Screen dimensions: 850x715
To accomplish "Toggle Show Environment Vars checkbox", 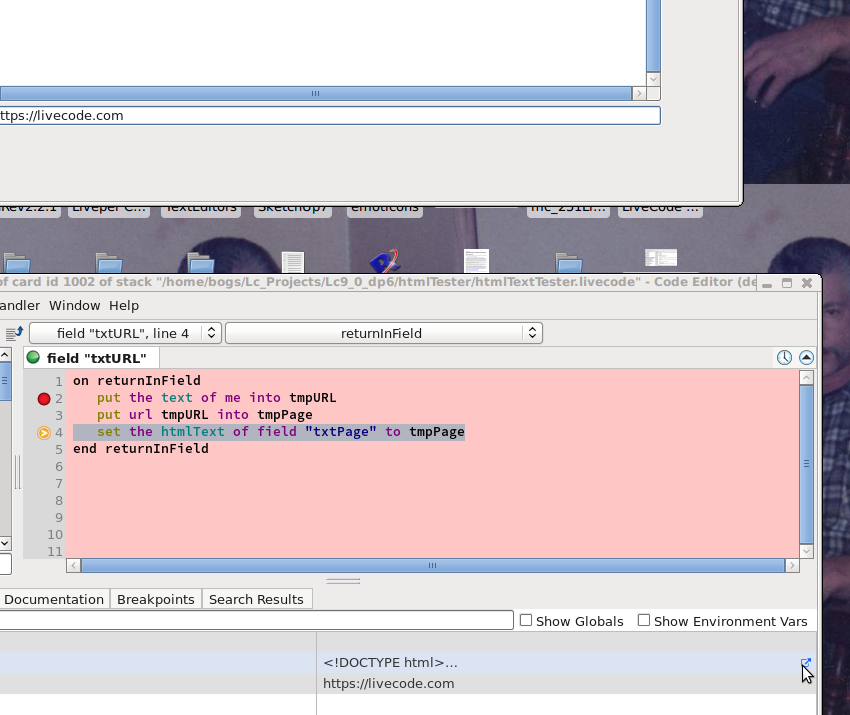I will point(644,621).
